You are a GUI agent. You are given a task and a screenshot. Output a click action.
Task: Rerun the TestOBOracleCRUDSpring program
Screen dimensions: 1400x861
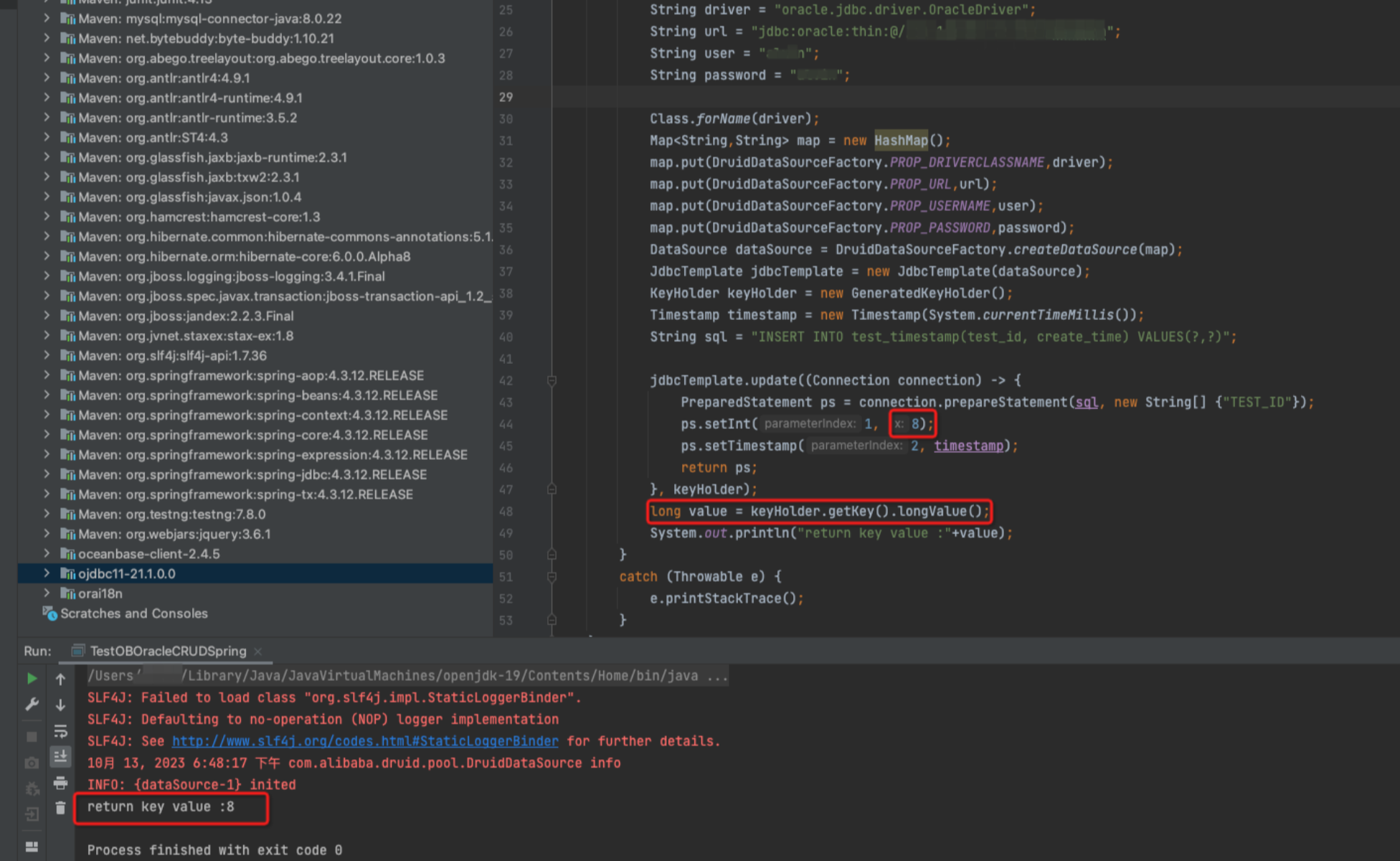32,679
